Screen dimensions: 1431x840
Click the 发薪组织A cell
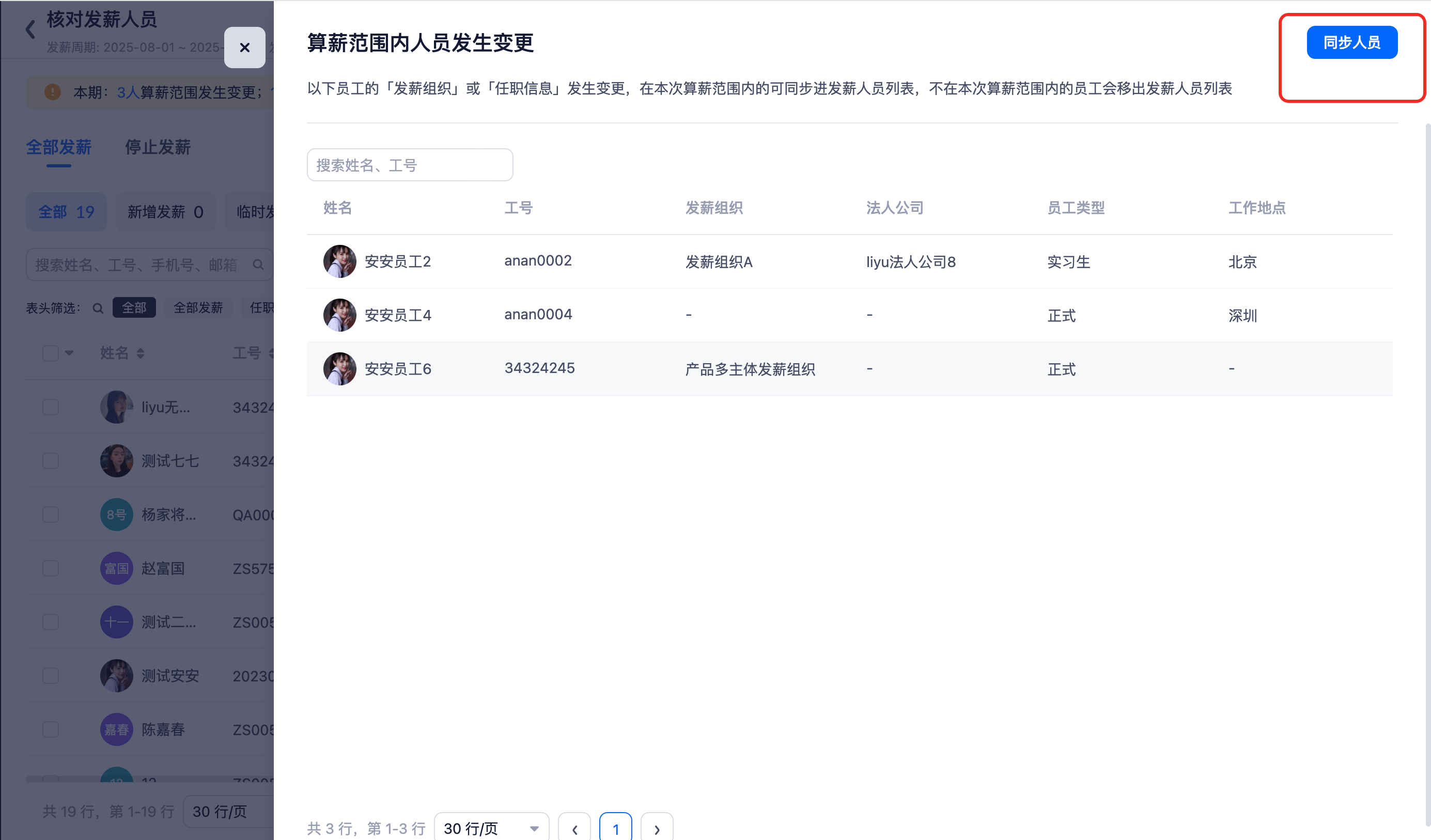click(x=718, y=262)
